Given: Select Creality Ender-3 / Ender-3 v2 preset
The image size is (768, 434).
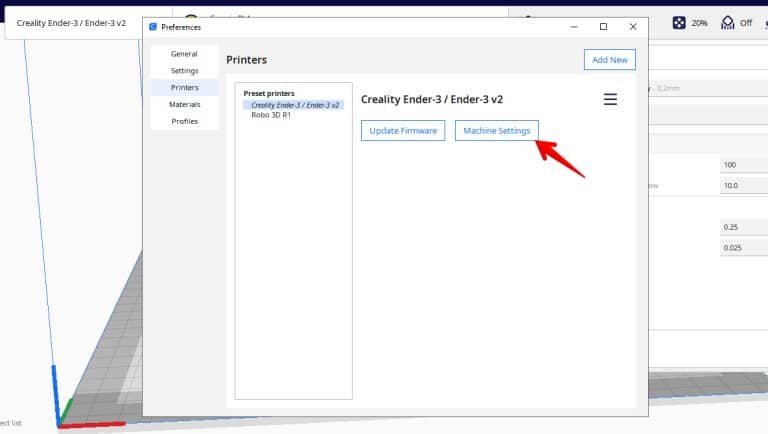Looking at the screenshot, I should pyautogui.click(x=294, y=105).
